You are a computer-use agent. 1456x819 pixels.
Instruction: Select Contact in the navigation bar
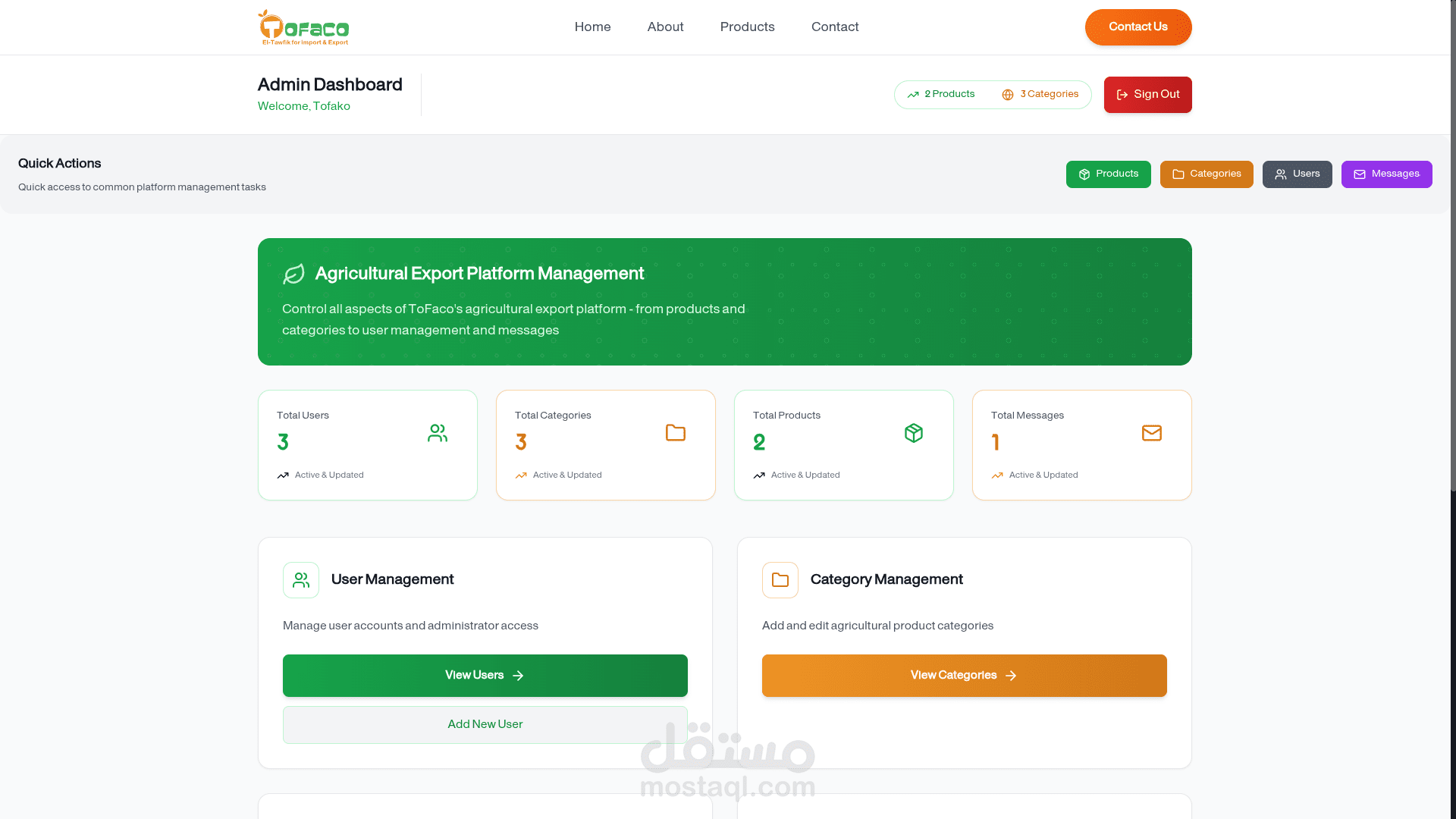[x=834, y=27]
